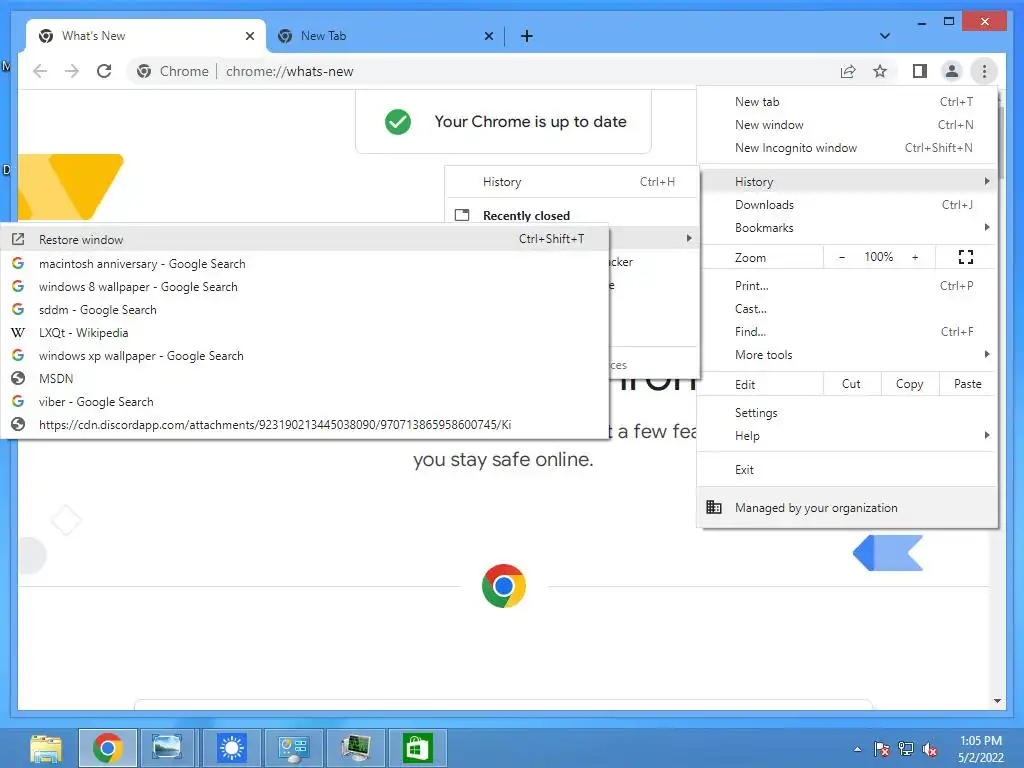
Task: Click the Restore window icon
Action: coord(18,239)
